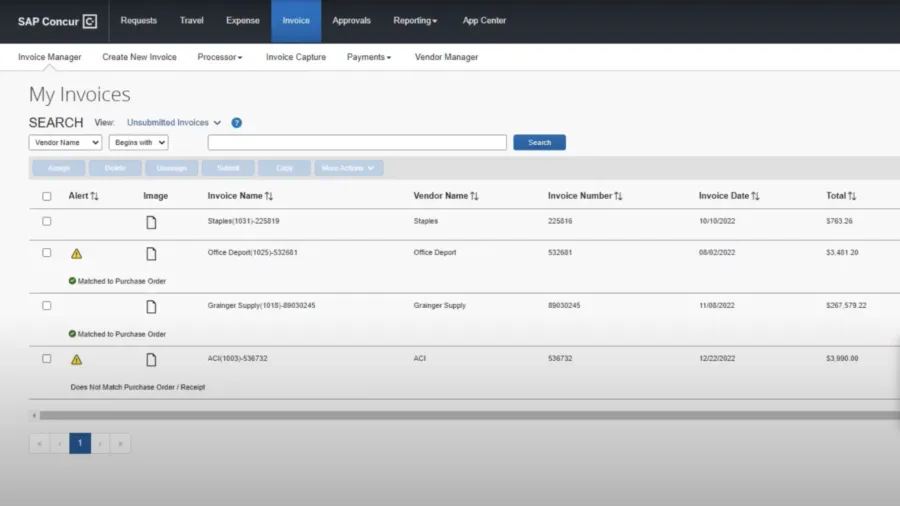The width and height of the screenshot is (900, 506).
Task: Click 'Does Not Match Purchase Order / Receipt' text
Action: pos(138,387)
